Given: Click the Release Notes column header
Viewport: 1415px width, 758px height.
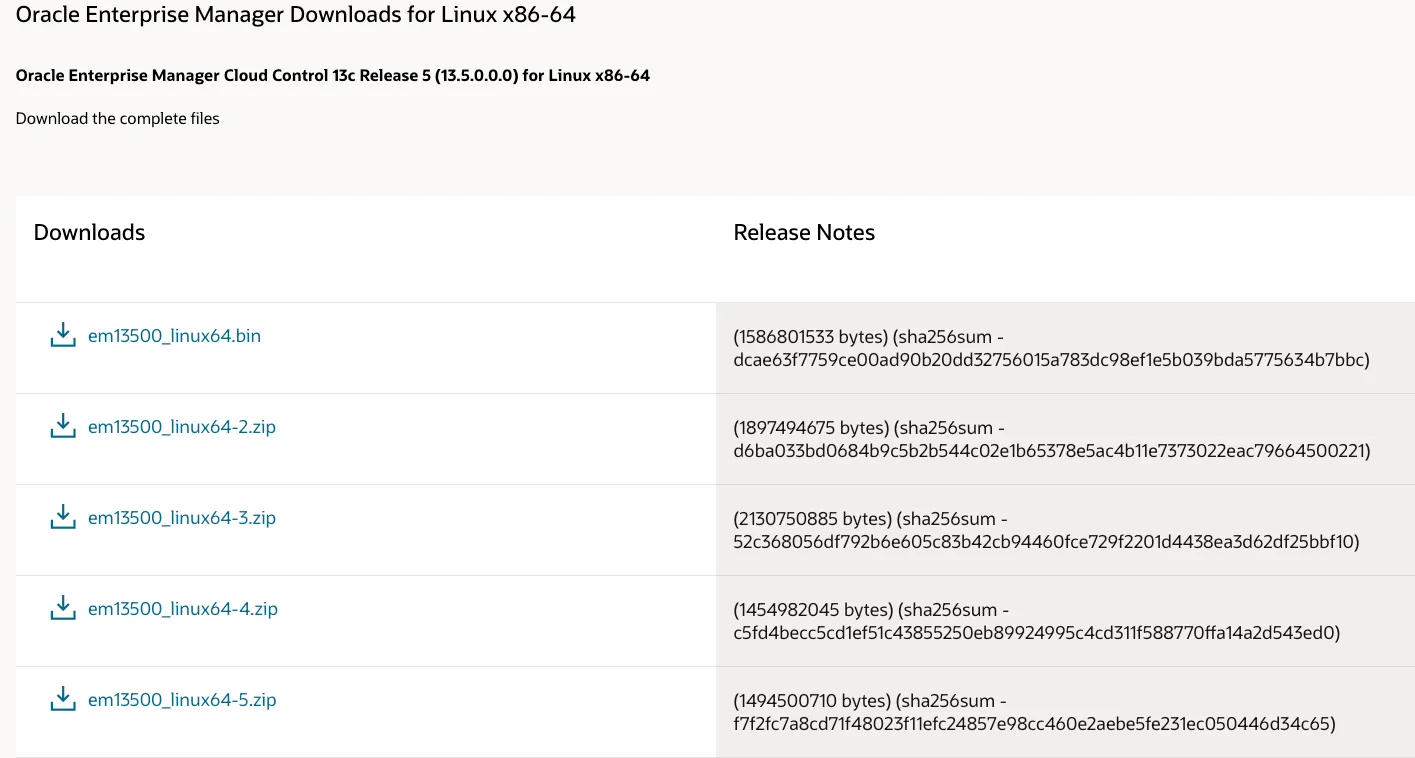Looking at the screenshot, I should 804,232.
